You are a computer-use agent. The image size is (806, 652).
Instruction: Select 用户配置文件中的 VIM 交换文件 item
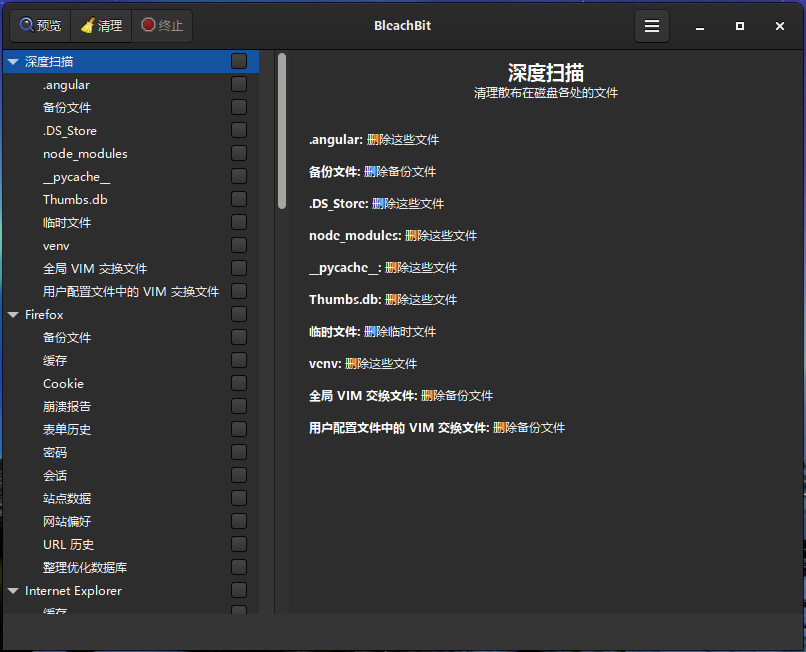coord(131,292)
